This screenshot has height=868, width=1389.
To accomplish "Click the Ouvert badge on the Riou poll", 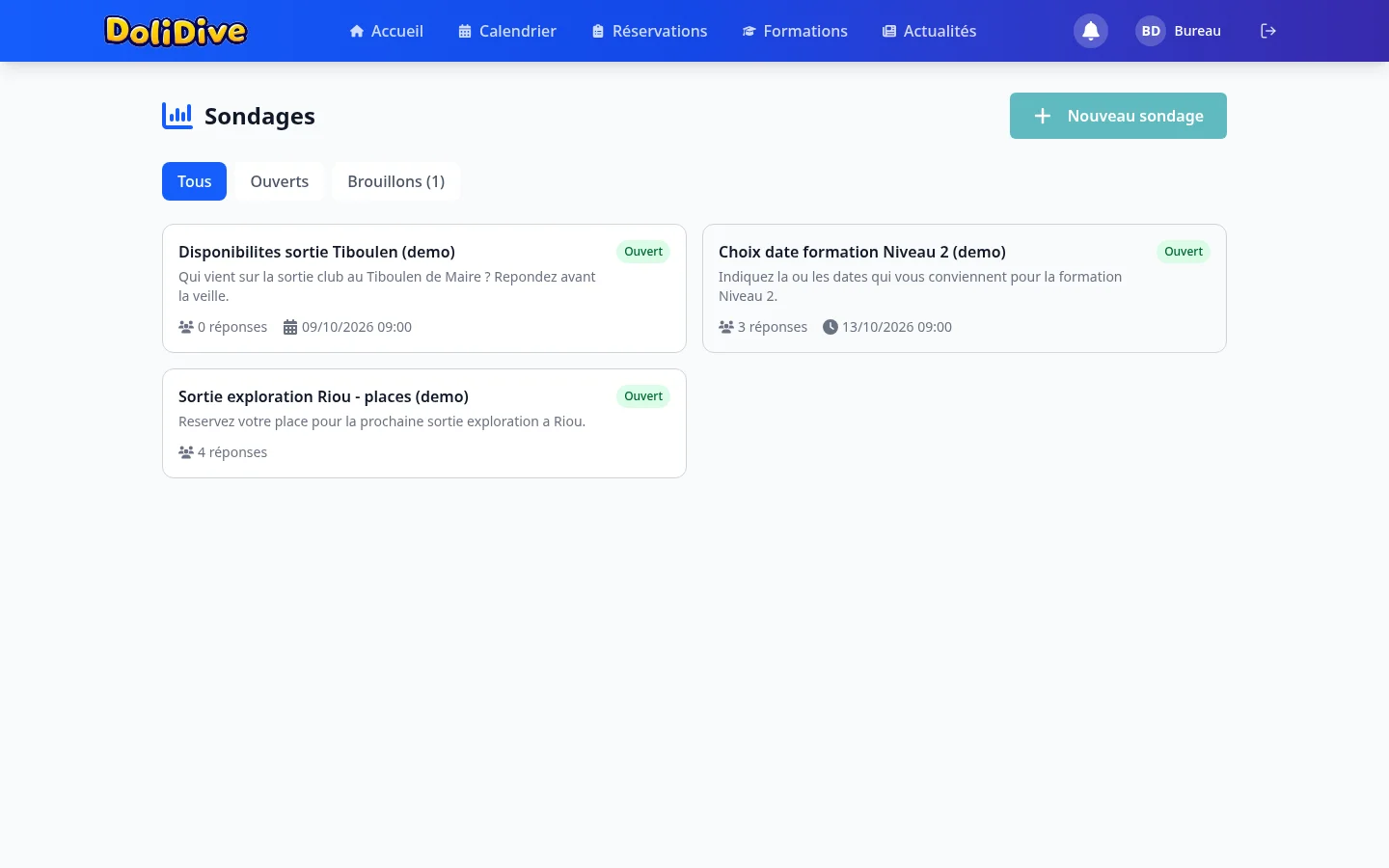I will pos(643,396).
